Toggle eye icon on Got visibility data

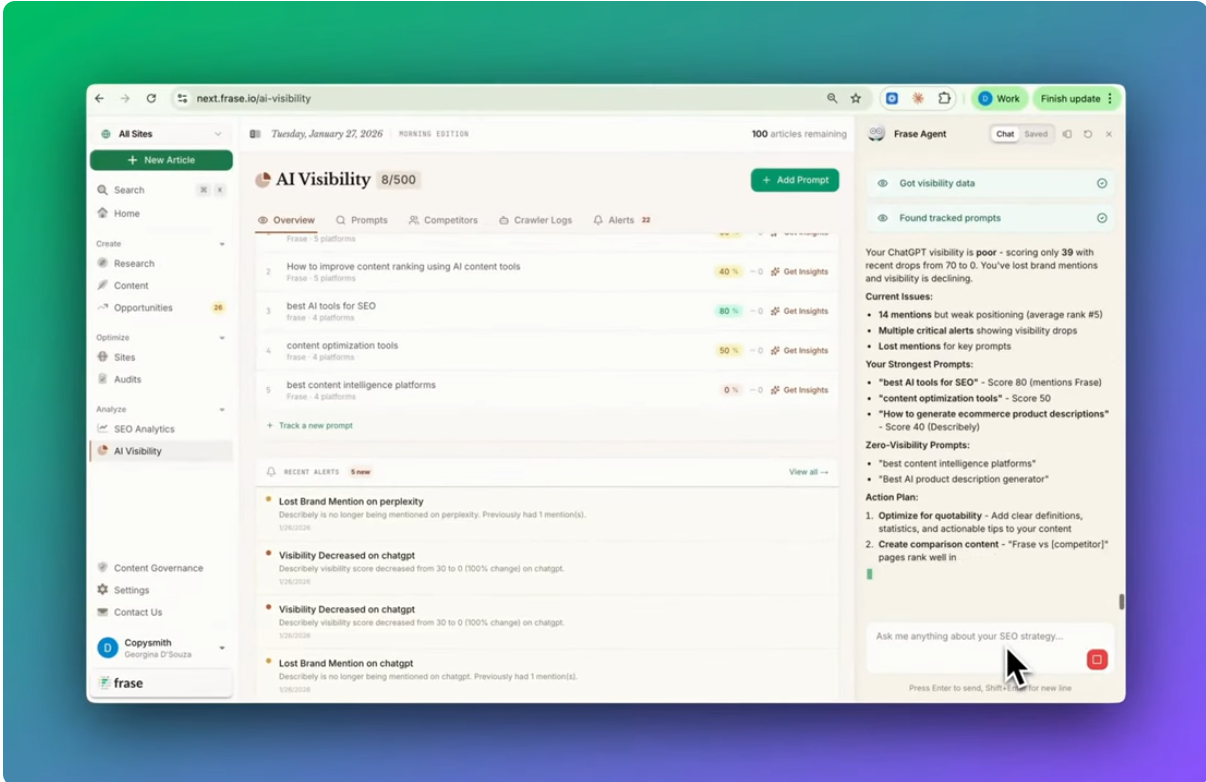pyautogui.click(x=883, y=184)
